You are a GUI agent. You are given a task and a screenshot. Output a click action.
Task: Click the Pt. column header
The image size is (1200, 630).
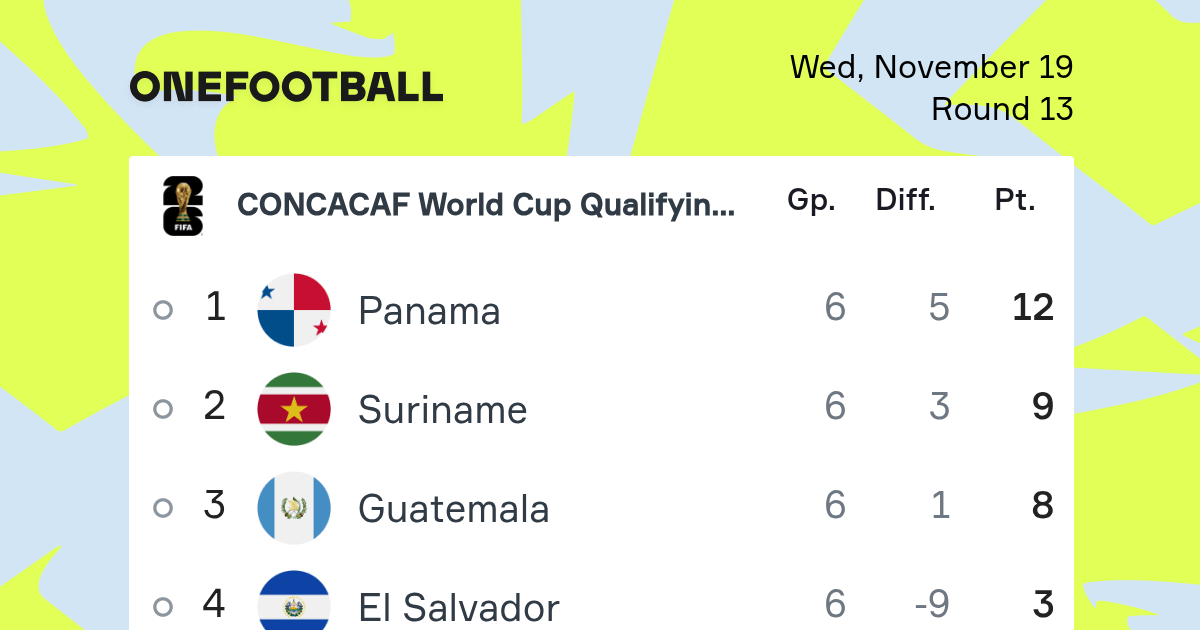coord(1015,201)
